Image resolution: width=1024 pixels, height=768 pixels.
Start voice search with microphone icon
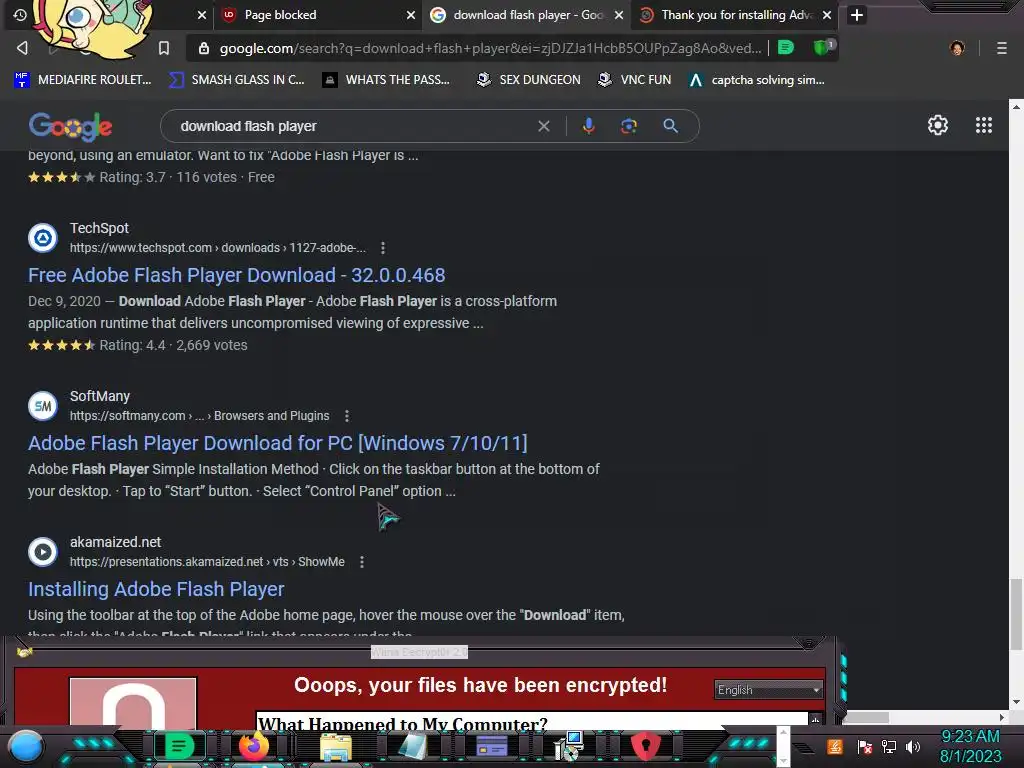588,126
